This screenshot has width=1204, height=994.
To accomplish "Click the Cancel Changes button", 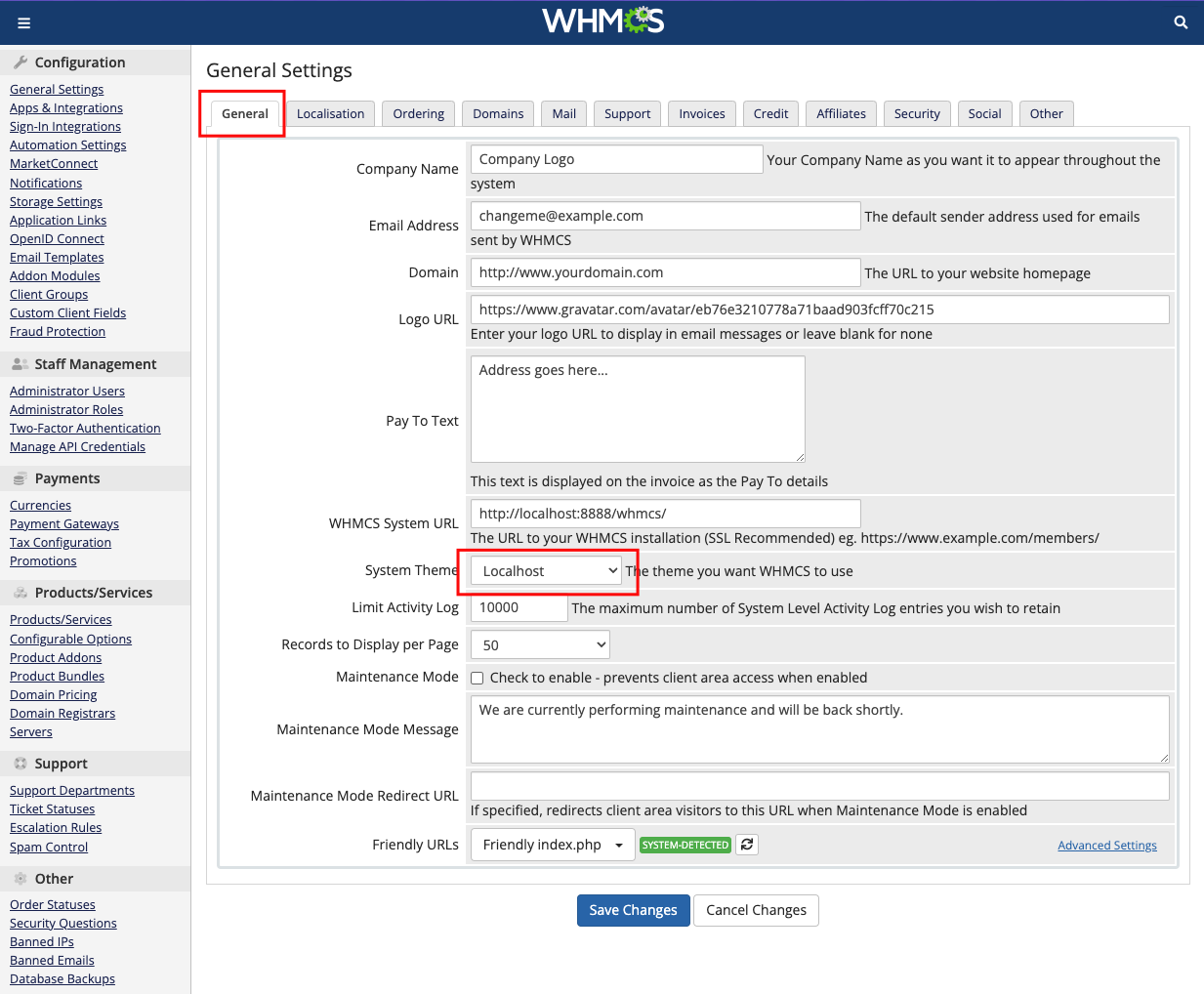I will coord(756,910).
